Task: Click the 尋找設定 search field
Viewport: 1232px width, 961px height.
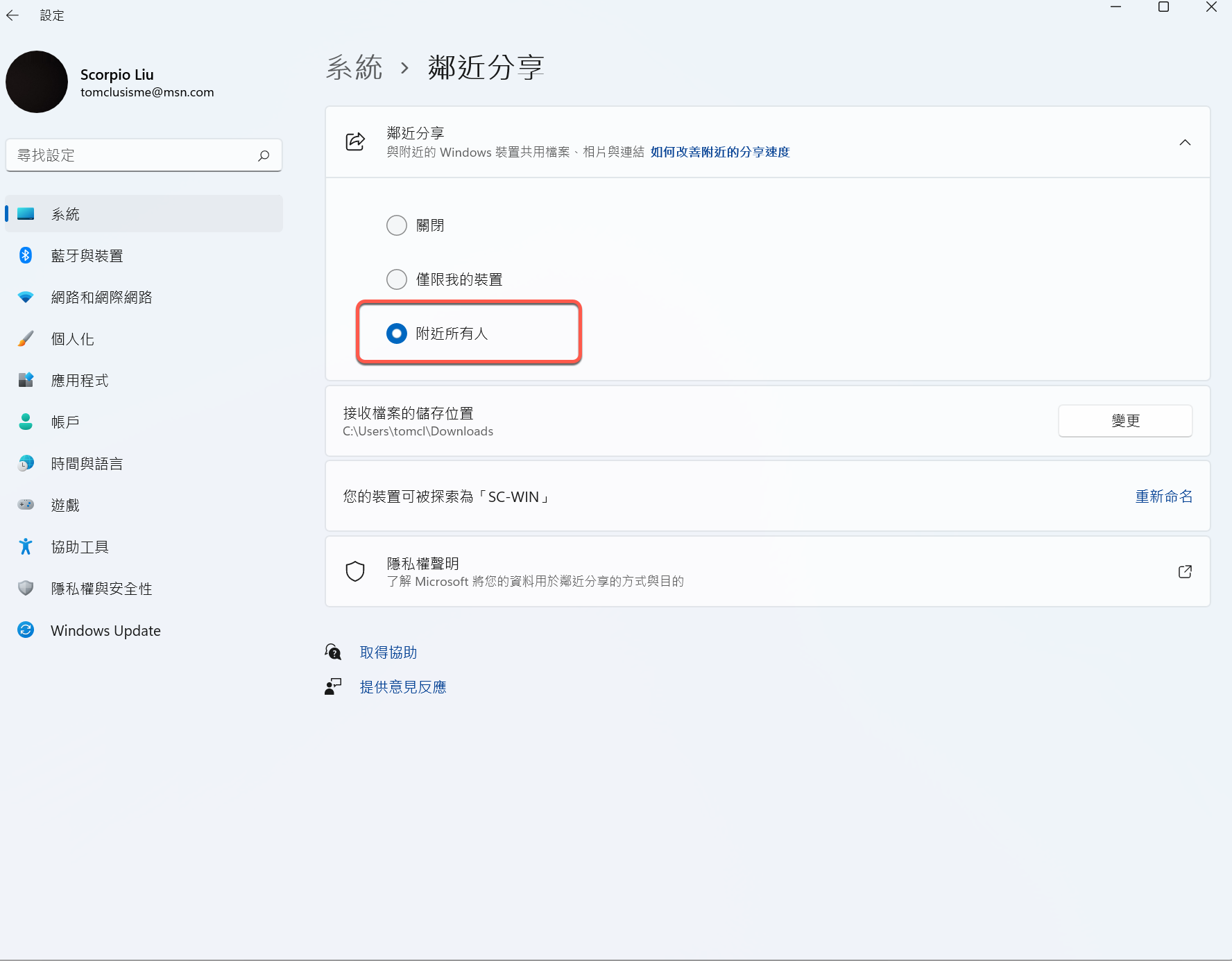Action: tap(135, 155)
